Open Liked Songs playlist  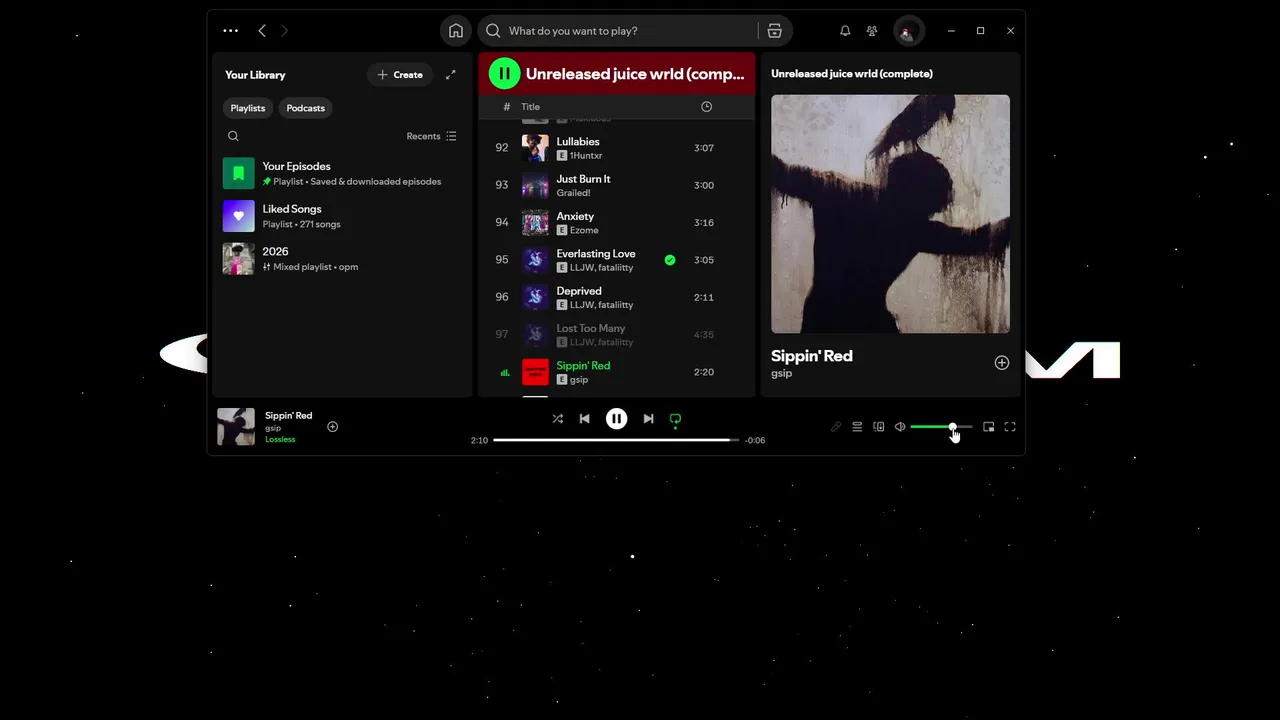(341, 216)
